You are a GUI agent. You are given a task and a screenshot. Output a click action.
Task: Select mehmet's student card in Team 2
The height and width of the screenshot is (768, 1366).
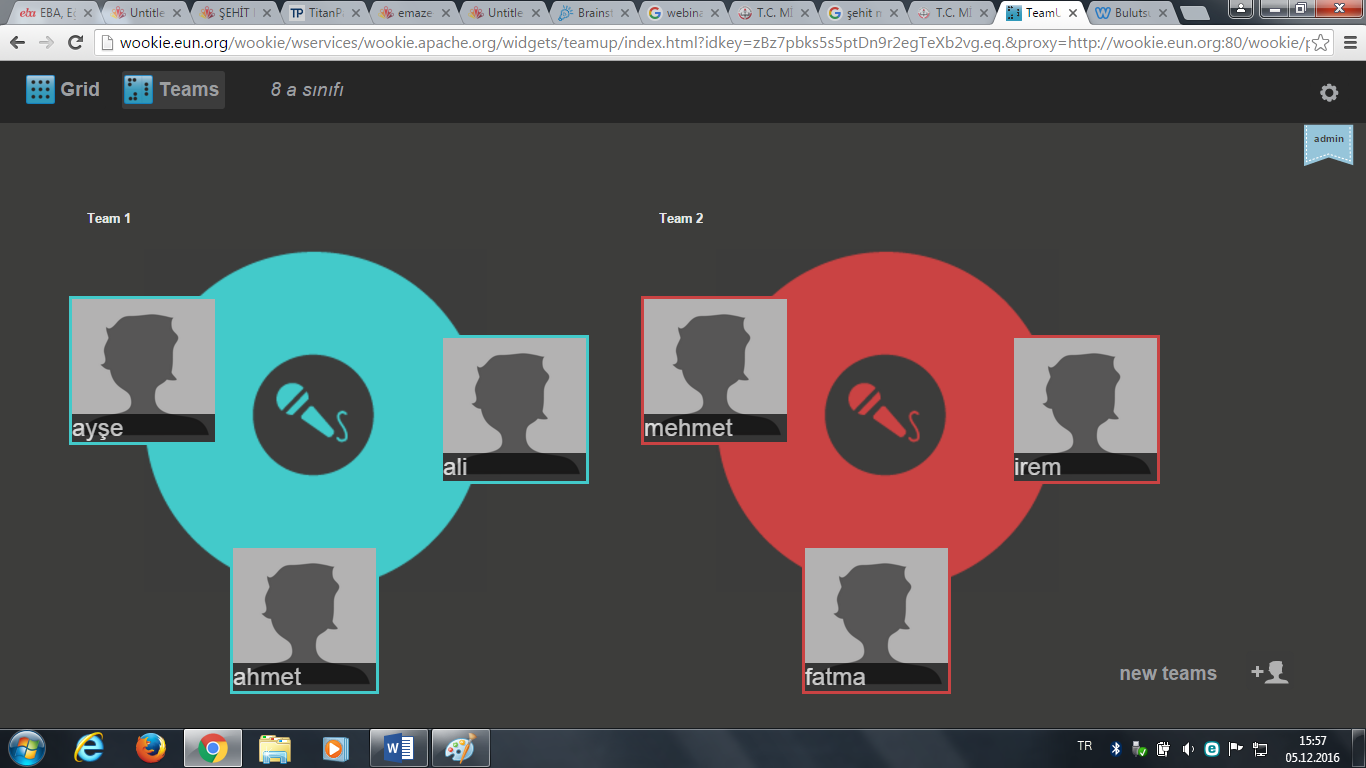point(713,370)
